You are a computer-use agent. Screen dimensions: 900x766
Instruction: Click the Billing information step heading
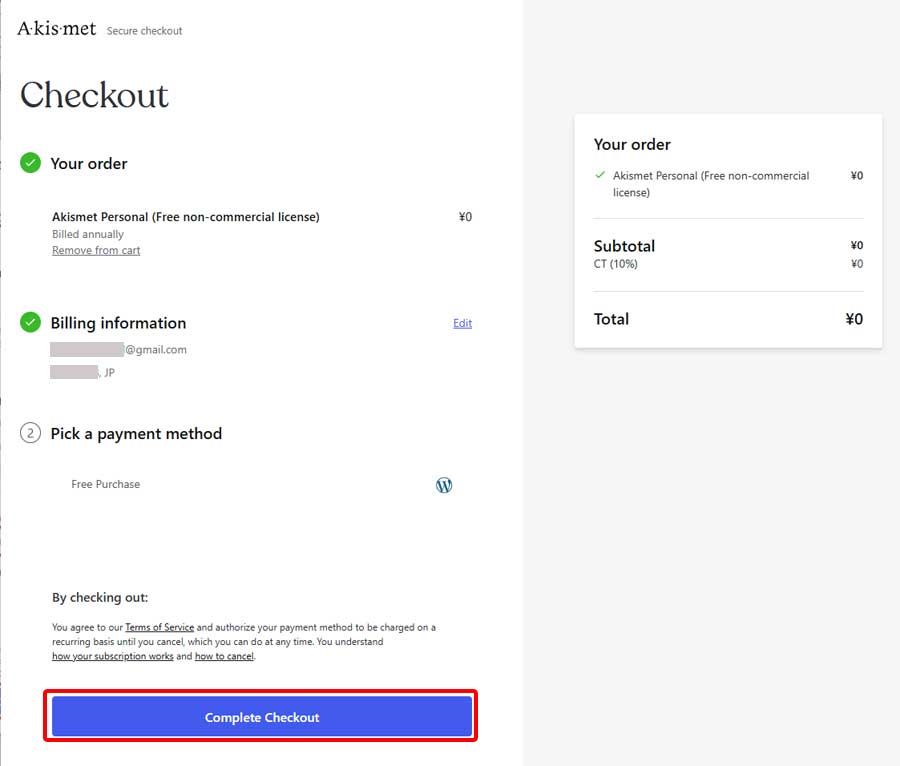(118, 323)
